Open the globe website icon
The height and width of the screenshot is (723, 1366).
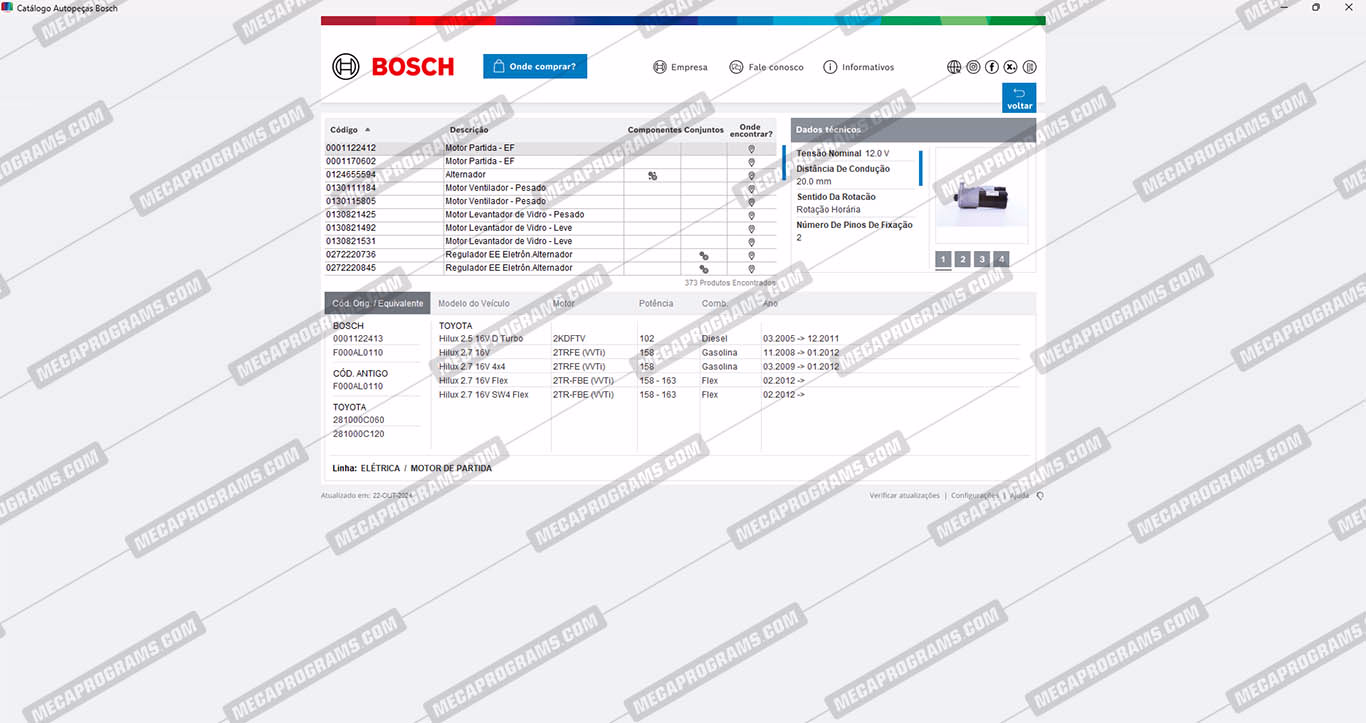coord(954,67)
